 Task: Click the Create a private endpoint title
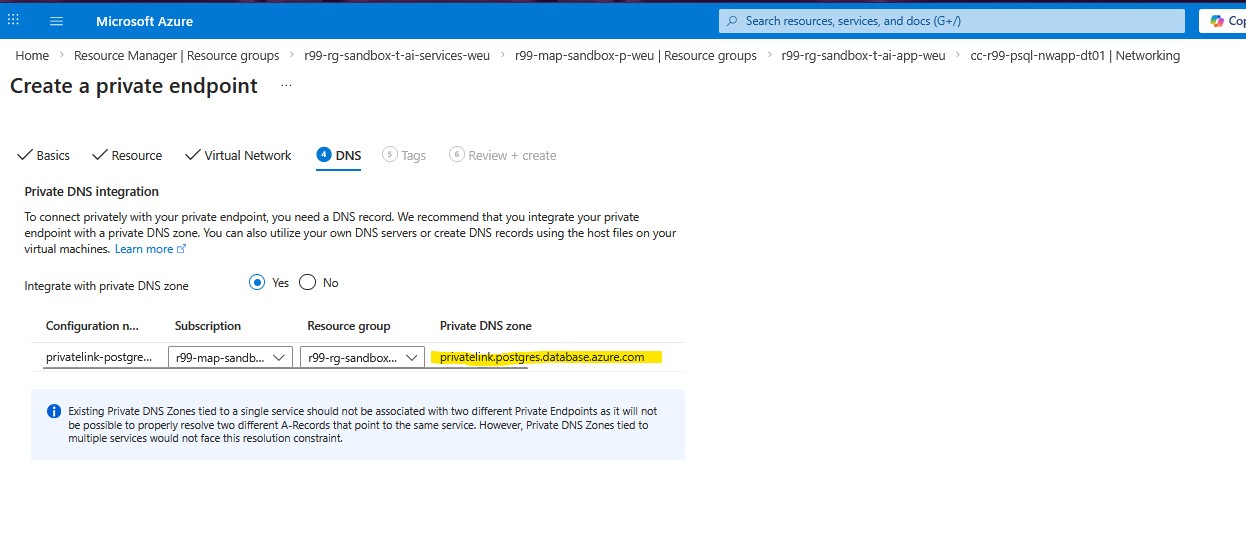tap(134, 86)
